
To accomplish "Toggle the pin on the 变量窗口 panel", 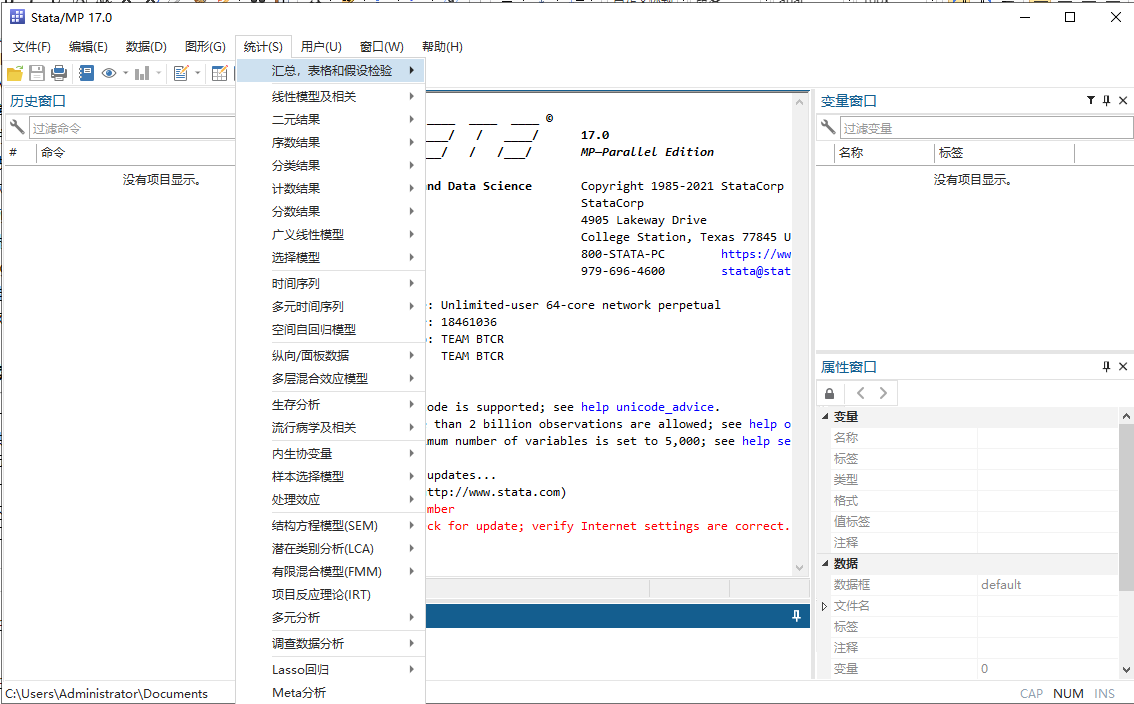I will point(1106,101).
